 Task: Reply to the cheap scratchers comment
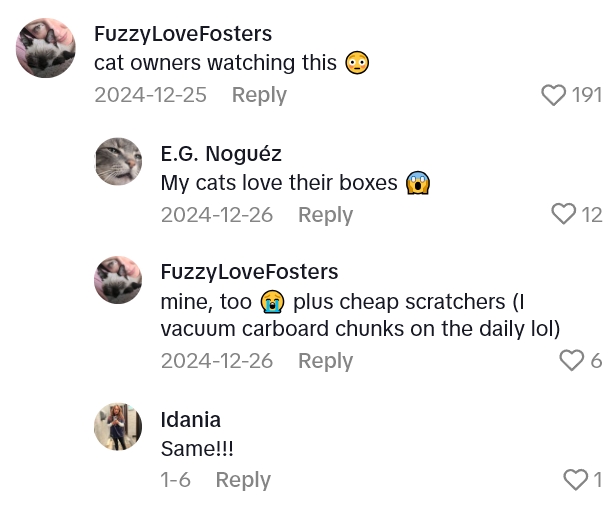tap(325, 361)
